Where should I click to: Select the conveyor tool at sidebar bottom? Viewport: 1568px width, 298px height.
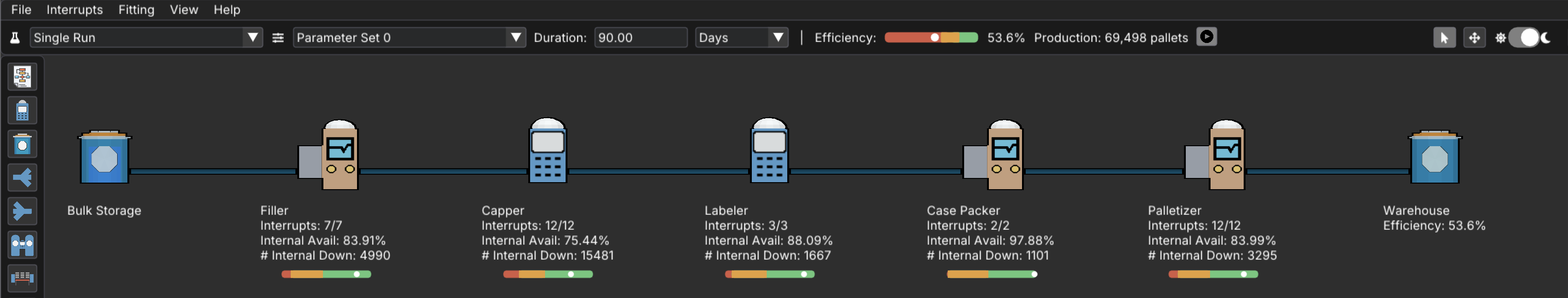(x=22, y=278)
